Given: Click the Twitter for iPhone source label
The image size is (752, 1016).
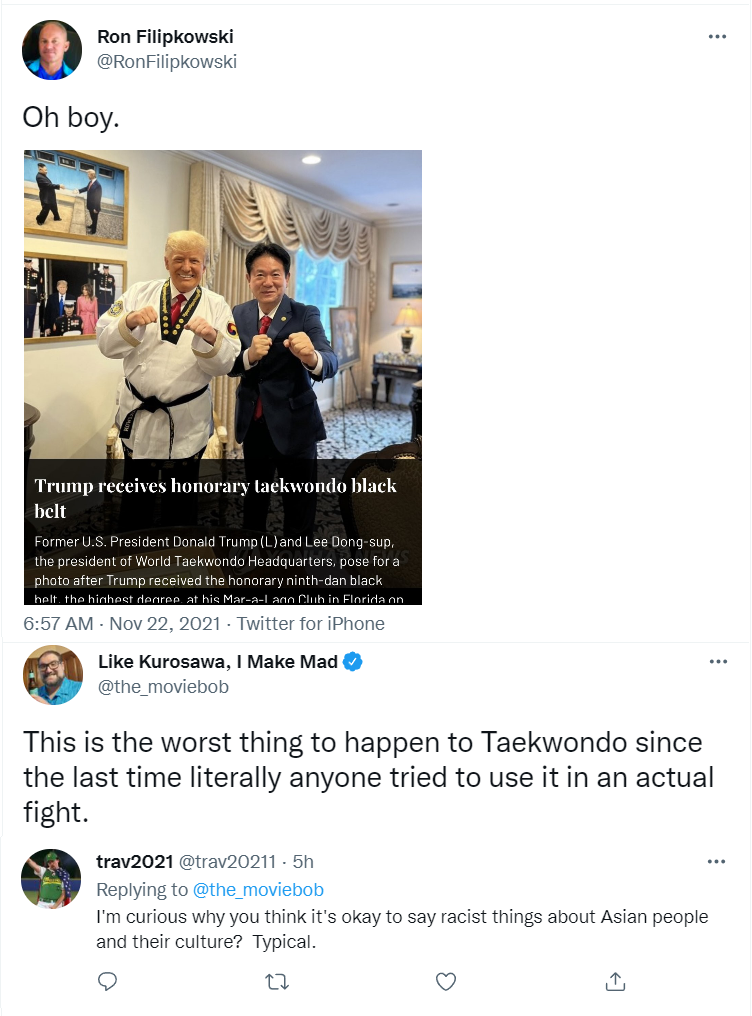Looking at the screenshot, I should point(311,623).
